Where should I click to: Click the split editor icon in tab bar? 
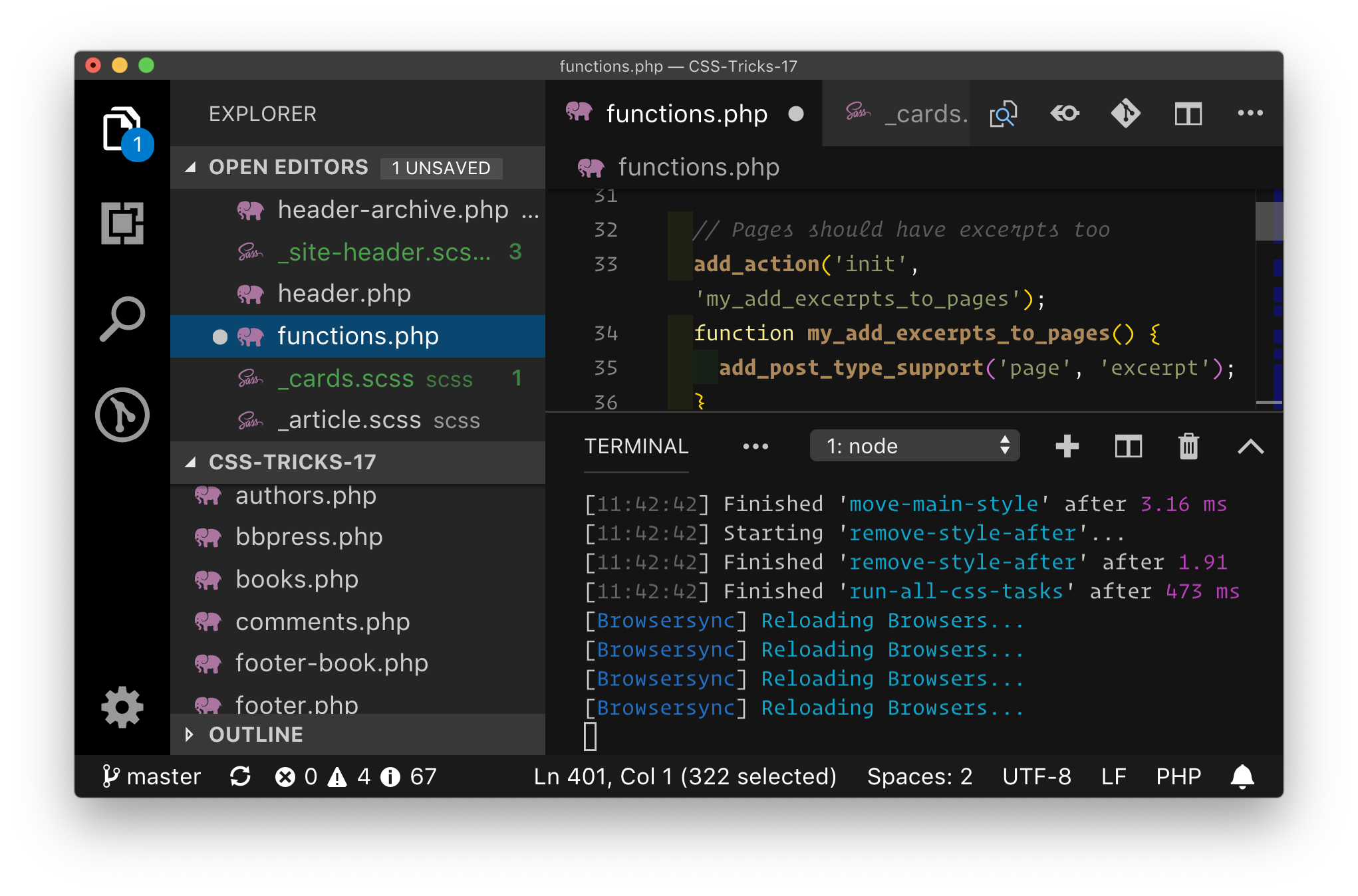1188,114
